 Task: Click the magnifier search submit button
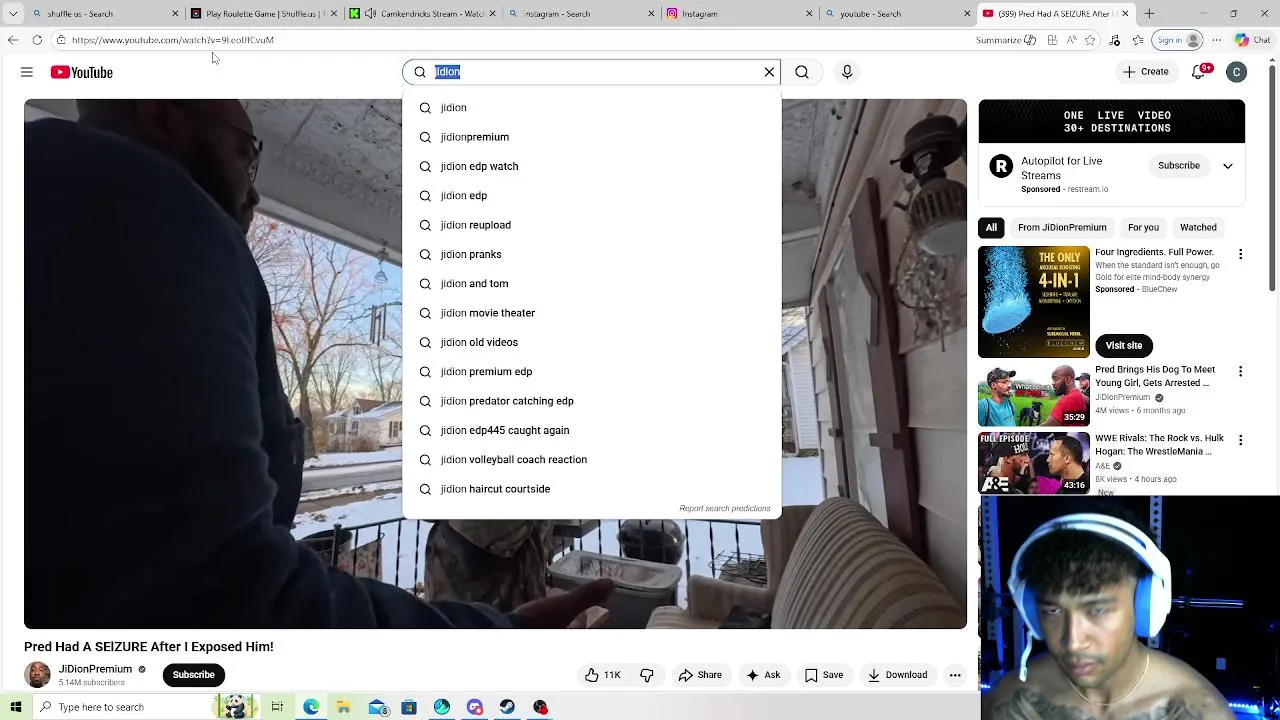[802, 72]
